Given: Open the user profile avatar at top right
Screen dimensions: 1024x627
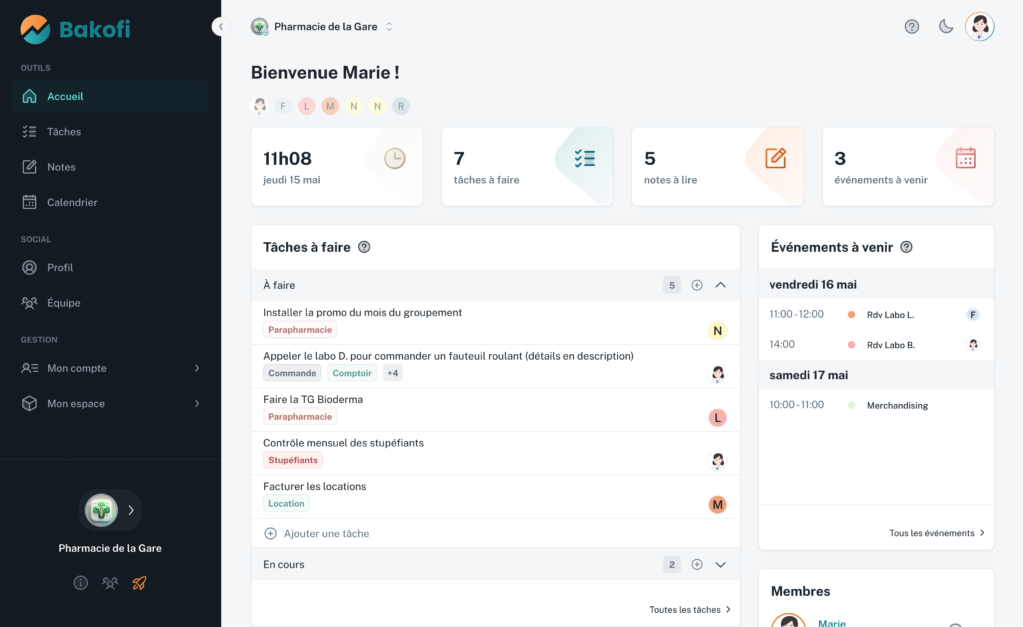Looking at the screenshot, I should (979, 27).
